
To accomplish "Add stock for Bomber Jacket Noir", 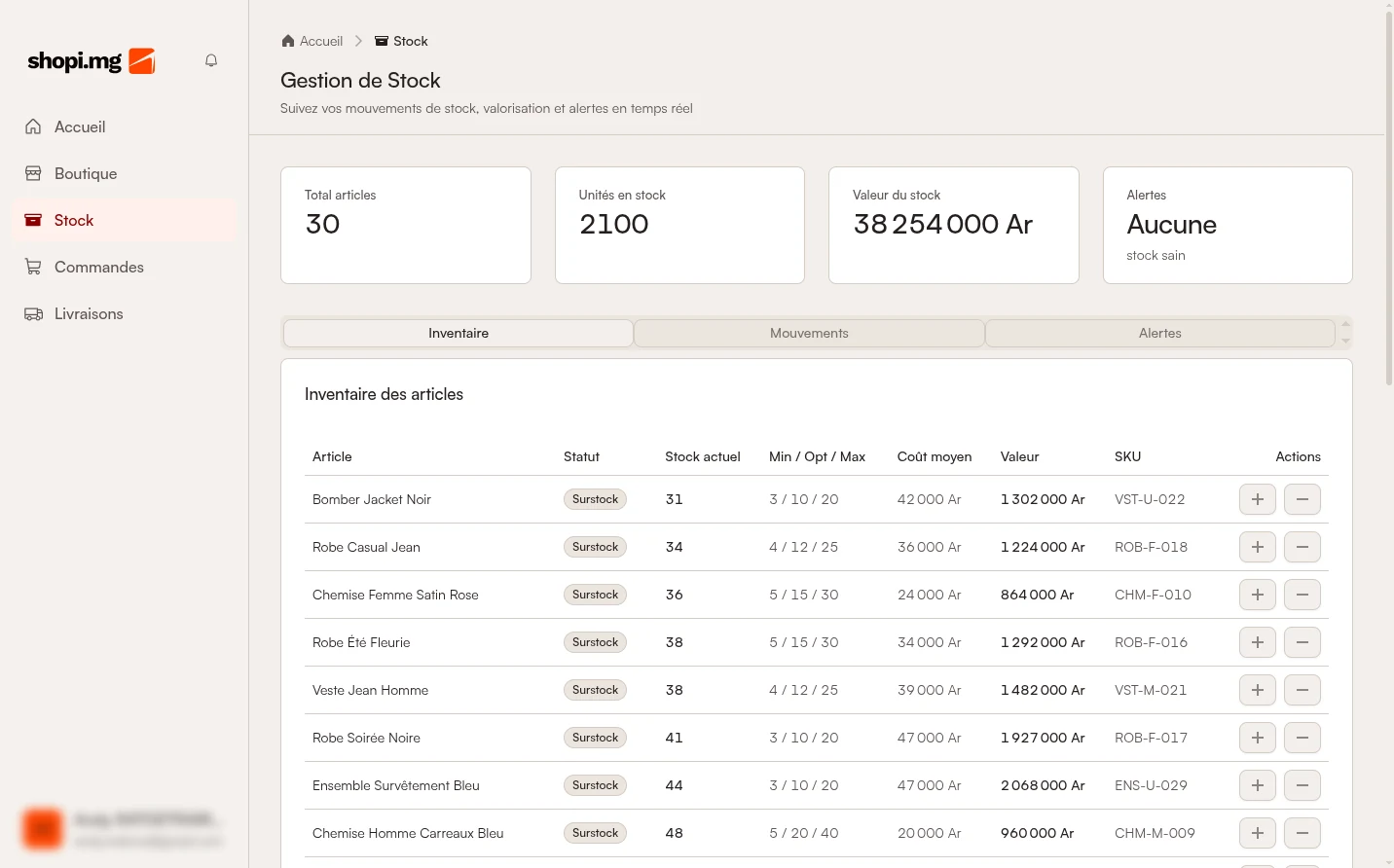I will [1258, 499].
